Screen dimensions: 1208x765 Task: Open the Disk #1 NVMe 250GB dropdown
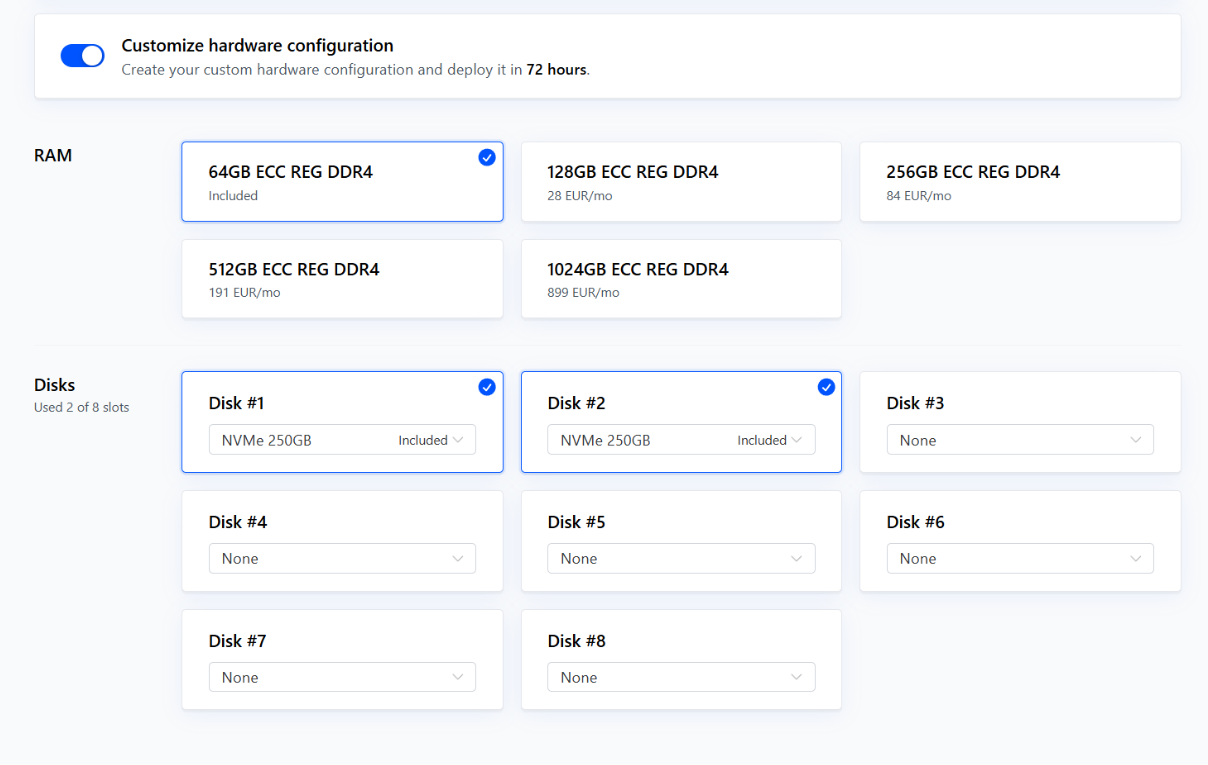(x=342, y=440)
